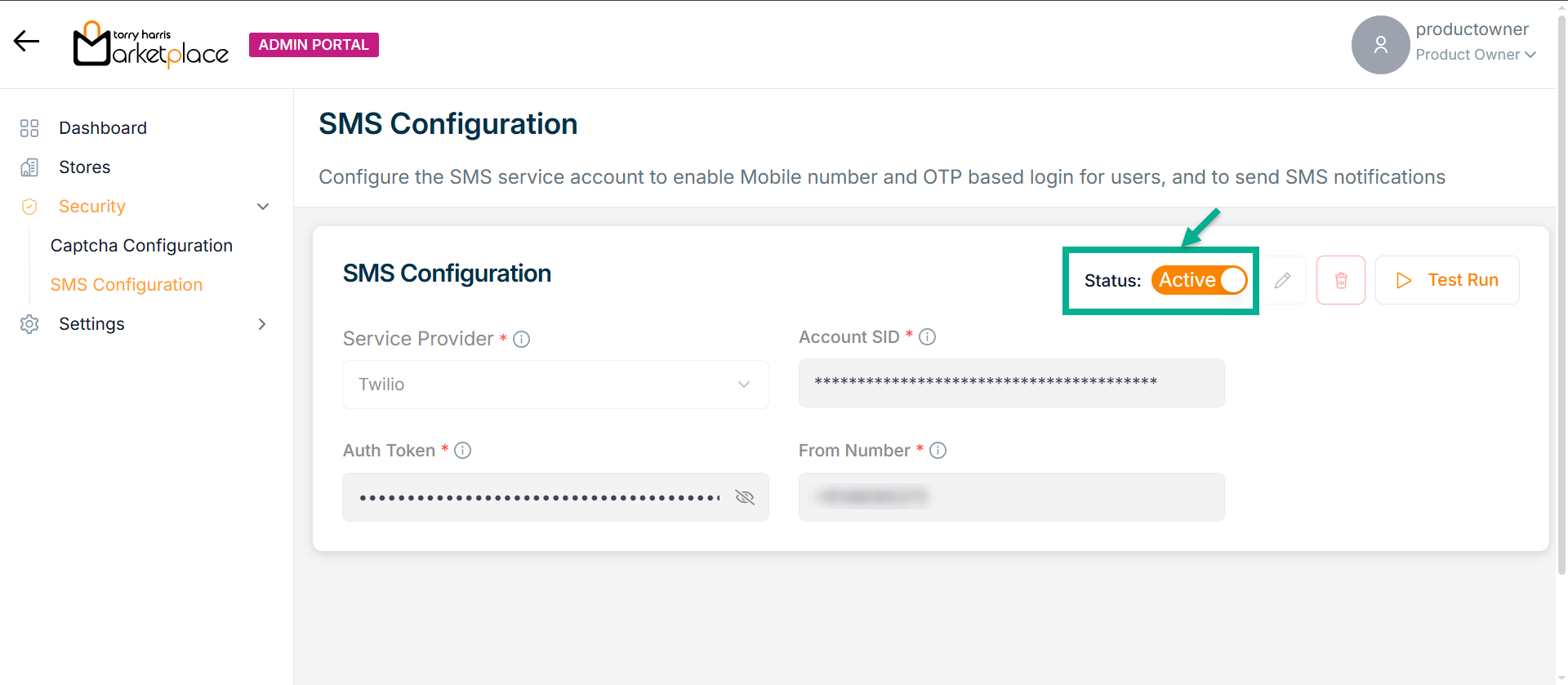
Task: Open the Twilio service provider dropdown
Action: coord(555,385)
